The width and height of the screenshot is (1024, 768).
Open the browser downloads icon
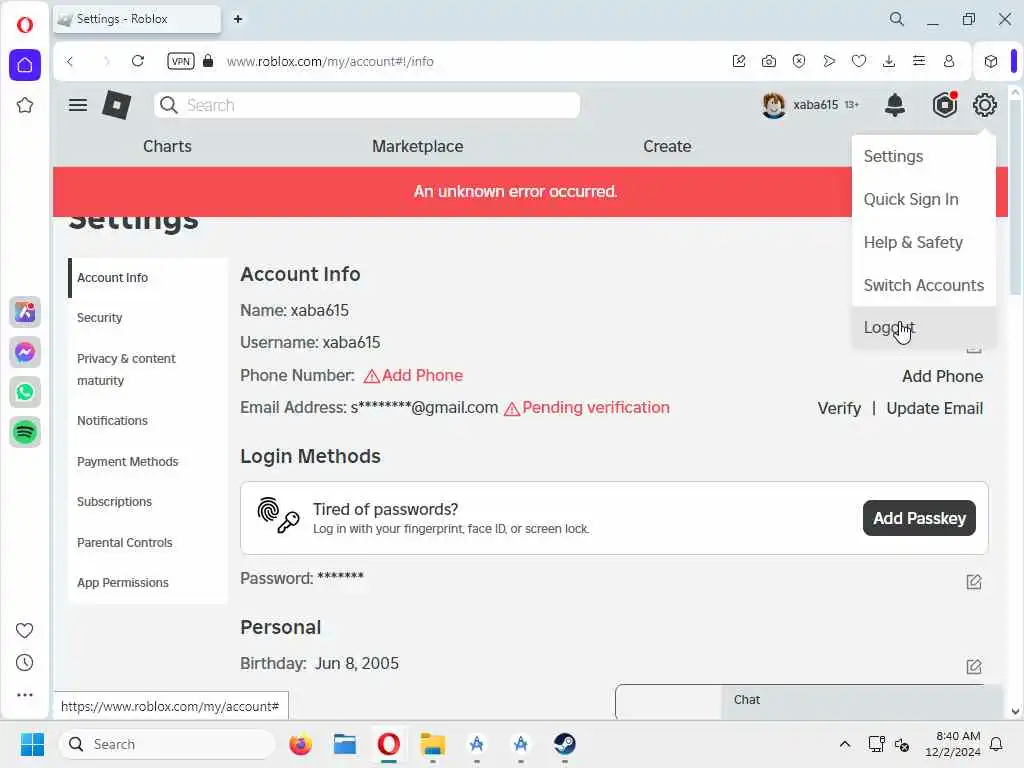[x=889, y=61]
